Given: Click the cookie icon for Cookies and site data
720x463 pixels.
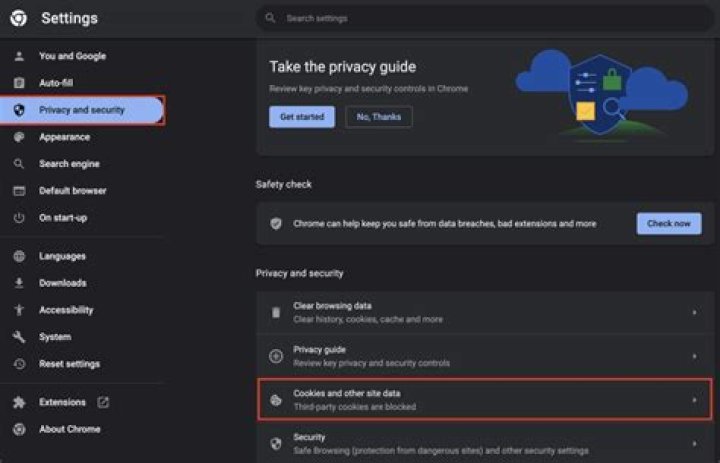Looking at the screenshot, I should 276,400.
